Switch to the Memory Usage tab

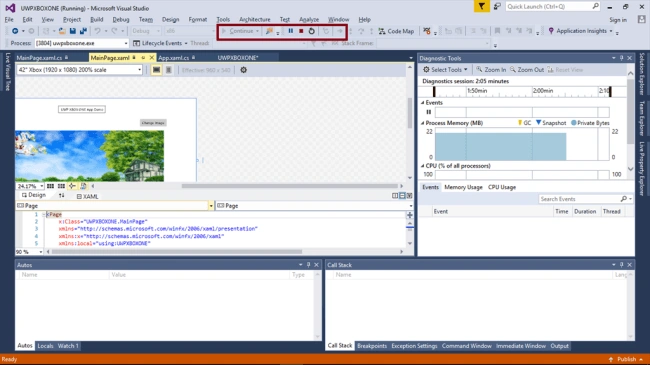(x=463, y=187)
